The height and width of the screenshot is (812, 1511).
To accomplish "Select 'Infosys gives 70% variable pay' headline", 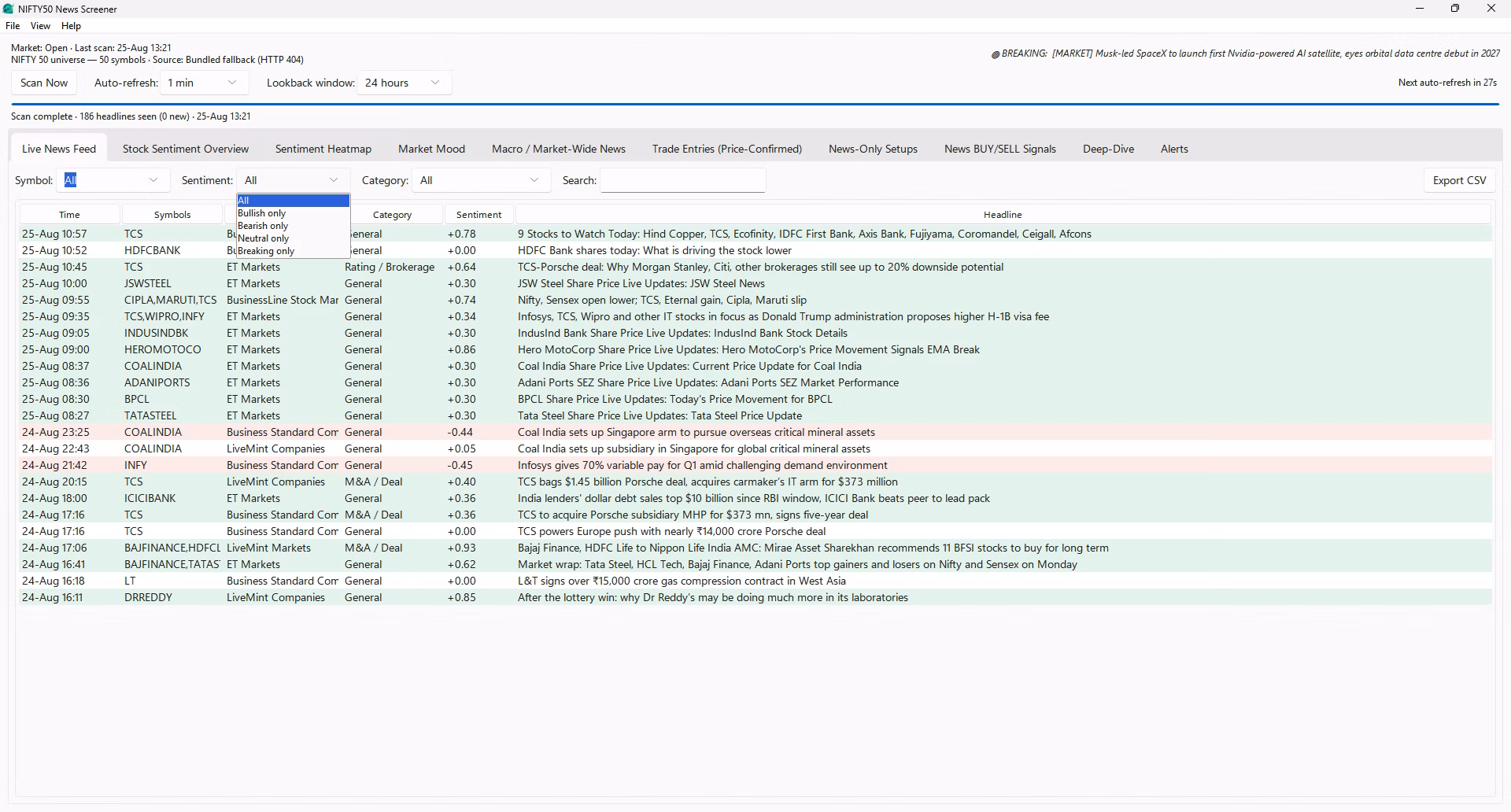I will pyautogui.click(x=703, y=465).
